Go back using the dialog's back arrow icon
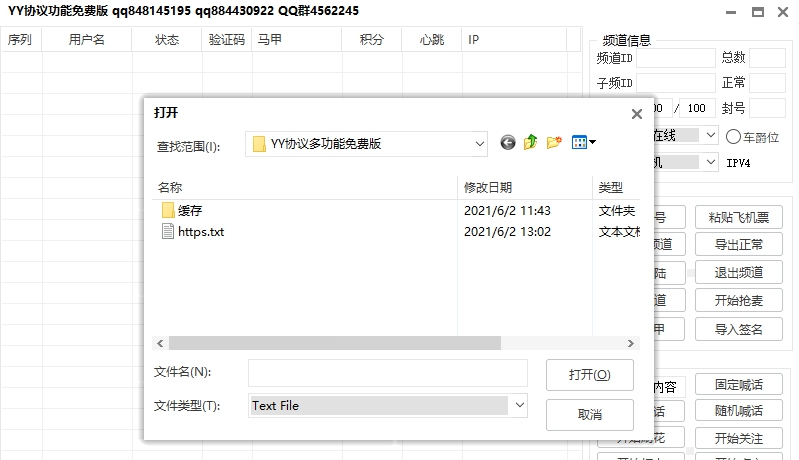 click(x=508, y=143)
